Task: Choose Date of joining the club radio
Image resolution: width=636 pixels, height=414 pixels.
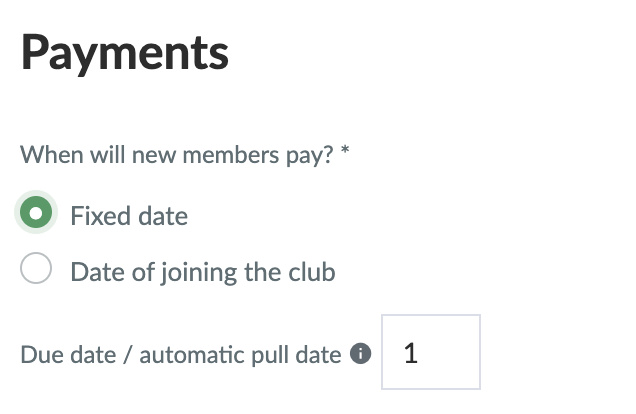Action: [x=36, y=268]
